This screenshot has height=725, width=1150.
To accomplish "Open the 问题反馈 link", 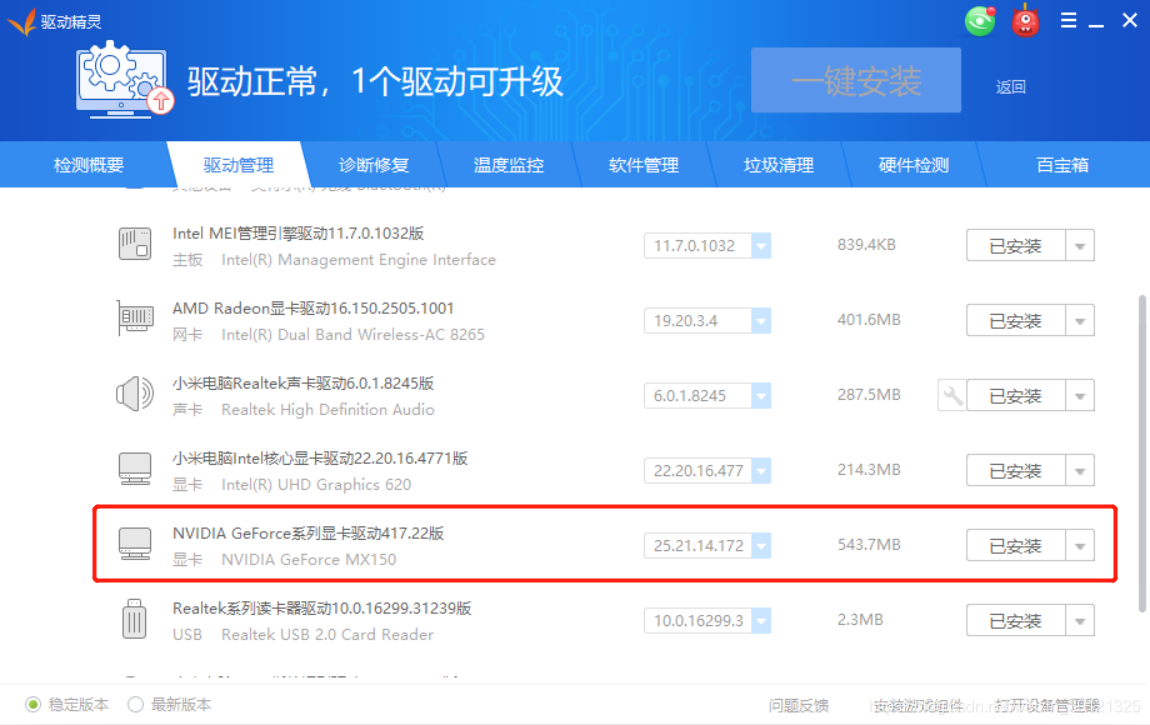I will (x=799, y=705).
